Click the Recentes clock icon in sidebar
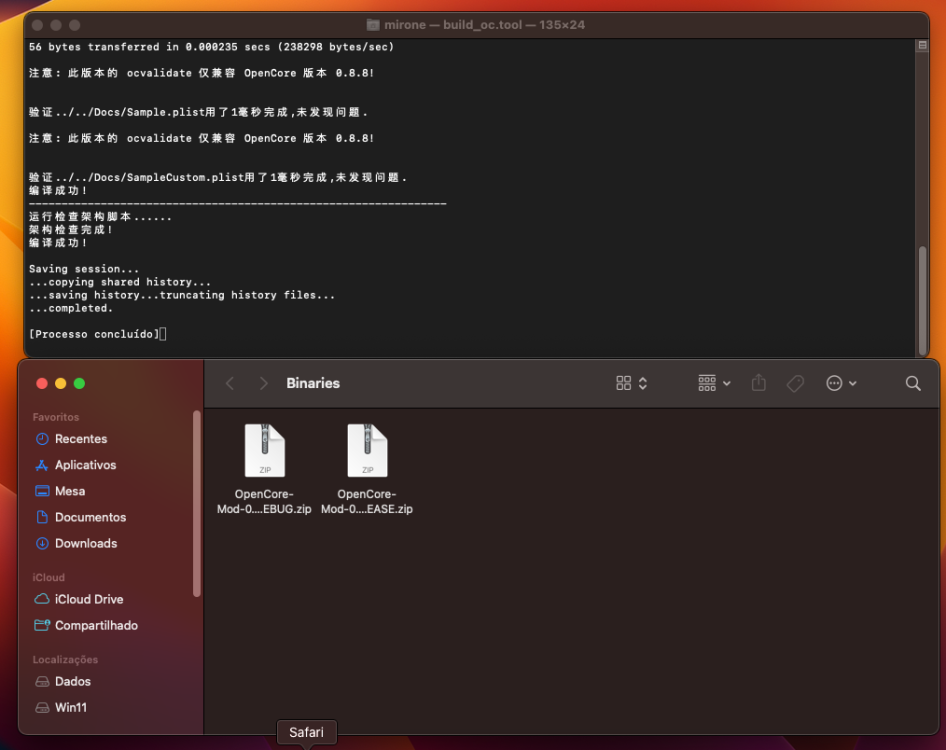The height and width of the screenshot is (750, 946). [42, 439]
